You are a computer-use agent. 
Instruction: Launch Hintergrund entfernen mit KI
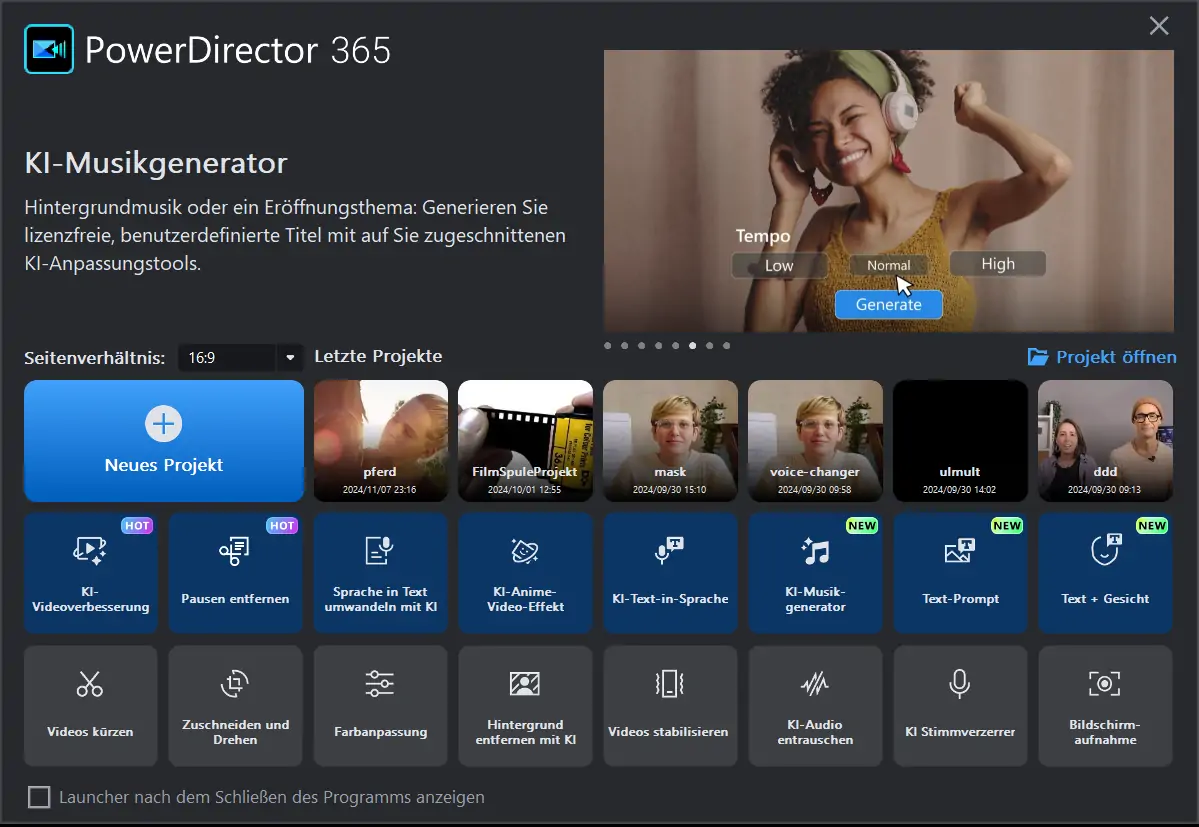tap(525, 705)
